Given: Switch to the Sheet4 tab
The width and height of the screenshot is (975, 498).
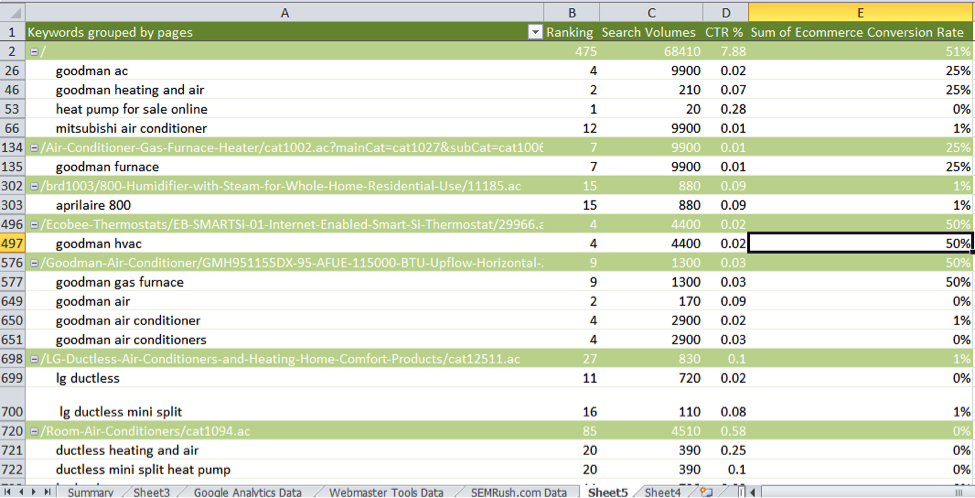Looking at the screenshot, I should pyautogui.click(x=663, y=492).
